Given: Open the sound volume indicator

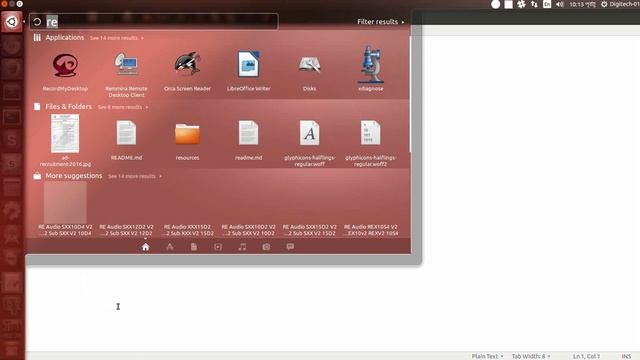Looking at the screenshot, I should pyautogui.click(x=560, y=4).
